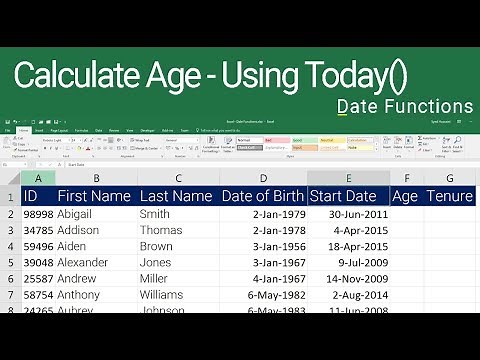Apply the Good cell style
Viewport: 480px width, 360px height.
(305, 140)
